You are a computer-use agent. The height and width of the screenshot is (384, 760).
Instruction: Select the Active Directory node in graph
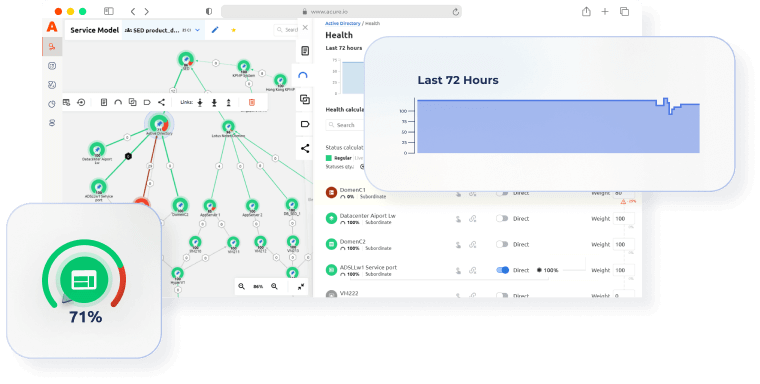(x=159, y=124)
